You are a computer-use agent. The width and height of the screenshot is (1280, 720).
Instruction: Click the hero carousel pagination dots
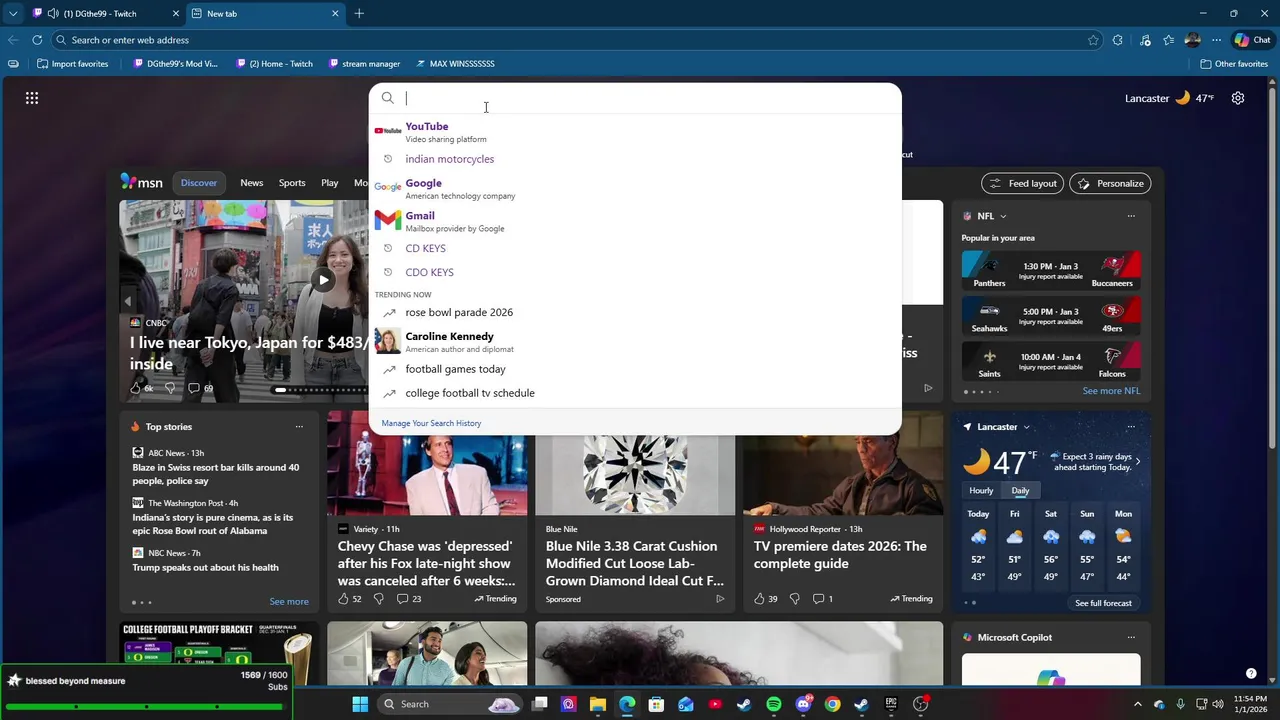[320, 390]
